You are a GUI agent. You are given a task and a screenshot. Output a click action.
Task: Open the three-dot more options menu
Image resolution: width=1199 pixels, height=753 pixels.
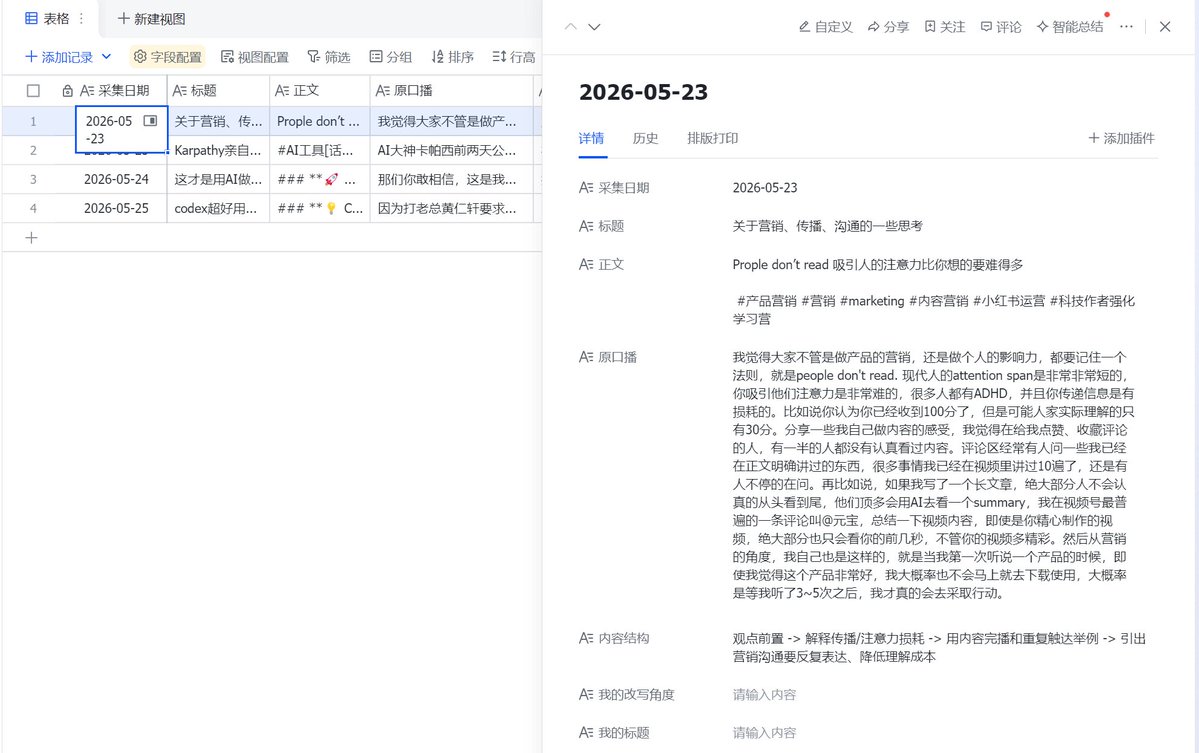[1126, 27]
